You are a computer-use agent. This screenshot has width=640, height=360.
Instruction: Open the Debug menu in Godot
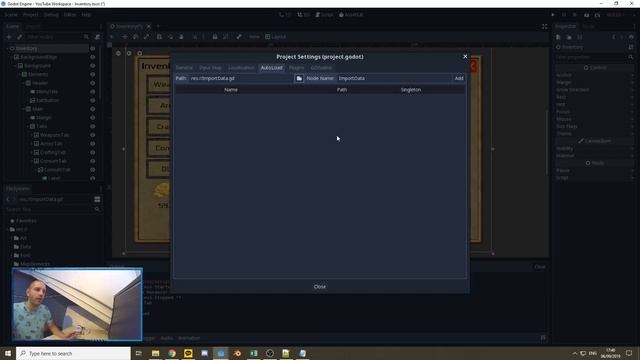pyautogui.click(x=51, y=15)
